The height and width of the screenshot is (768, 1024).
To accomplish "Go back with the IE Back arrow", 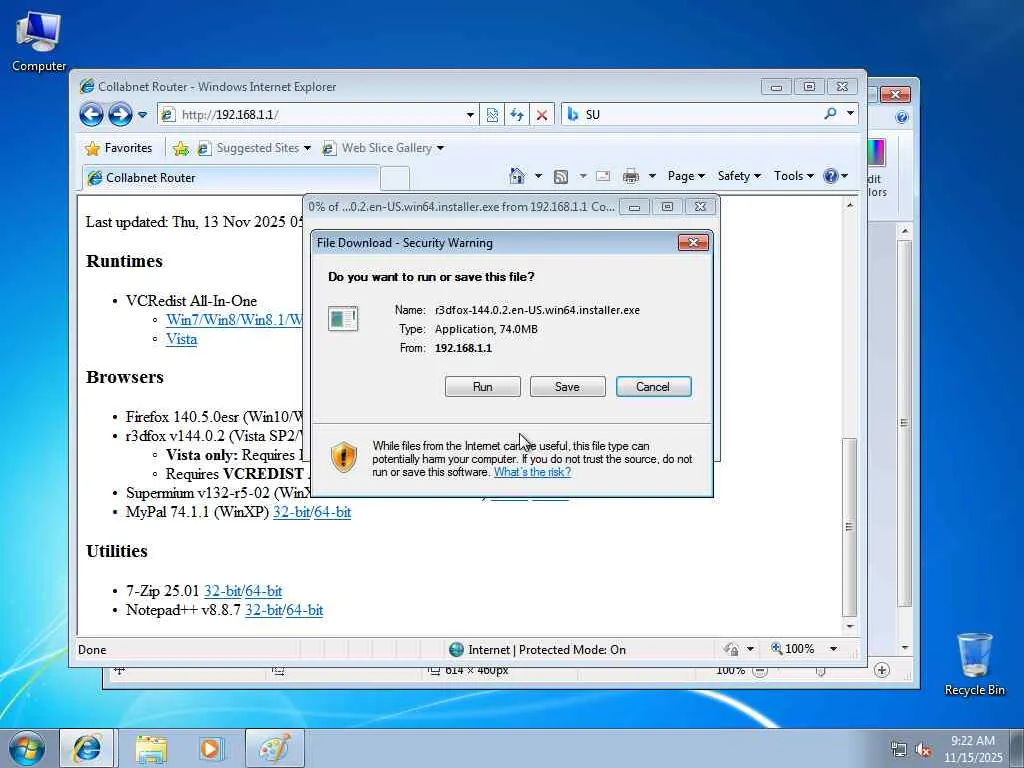I will click(91, 115).
